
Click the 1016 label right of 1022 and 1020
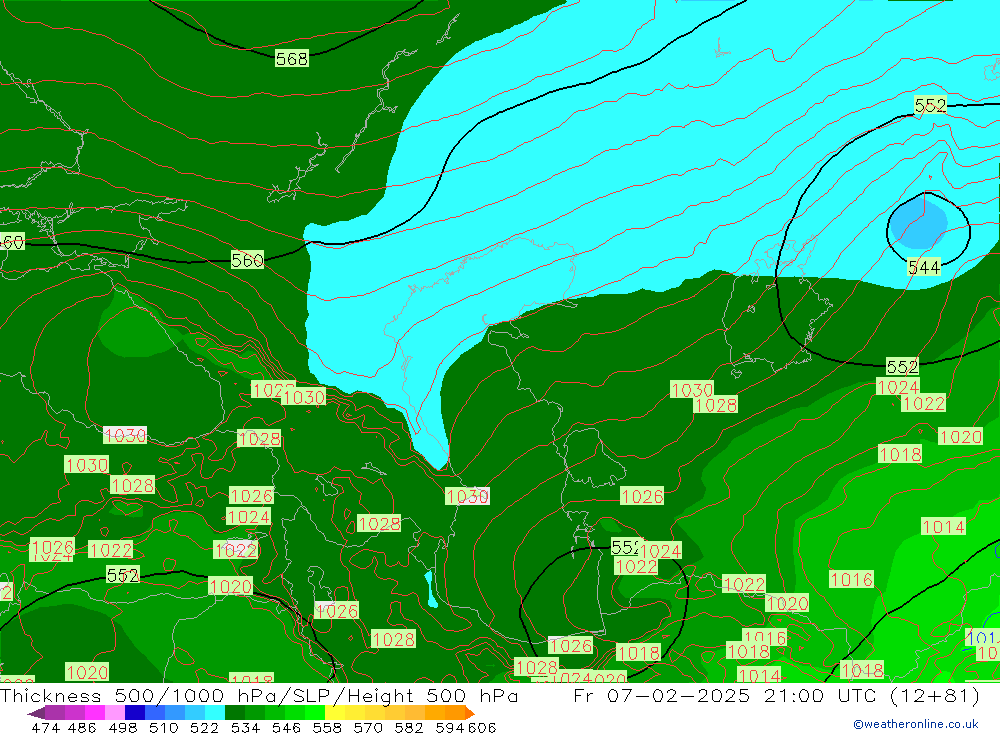[x=851, y=579]
